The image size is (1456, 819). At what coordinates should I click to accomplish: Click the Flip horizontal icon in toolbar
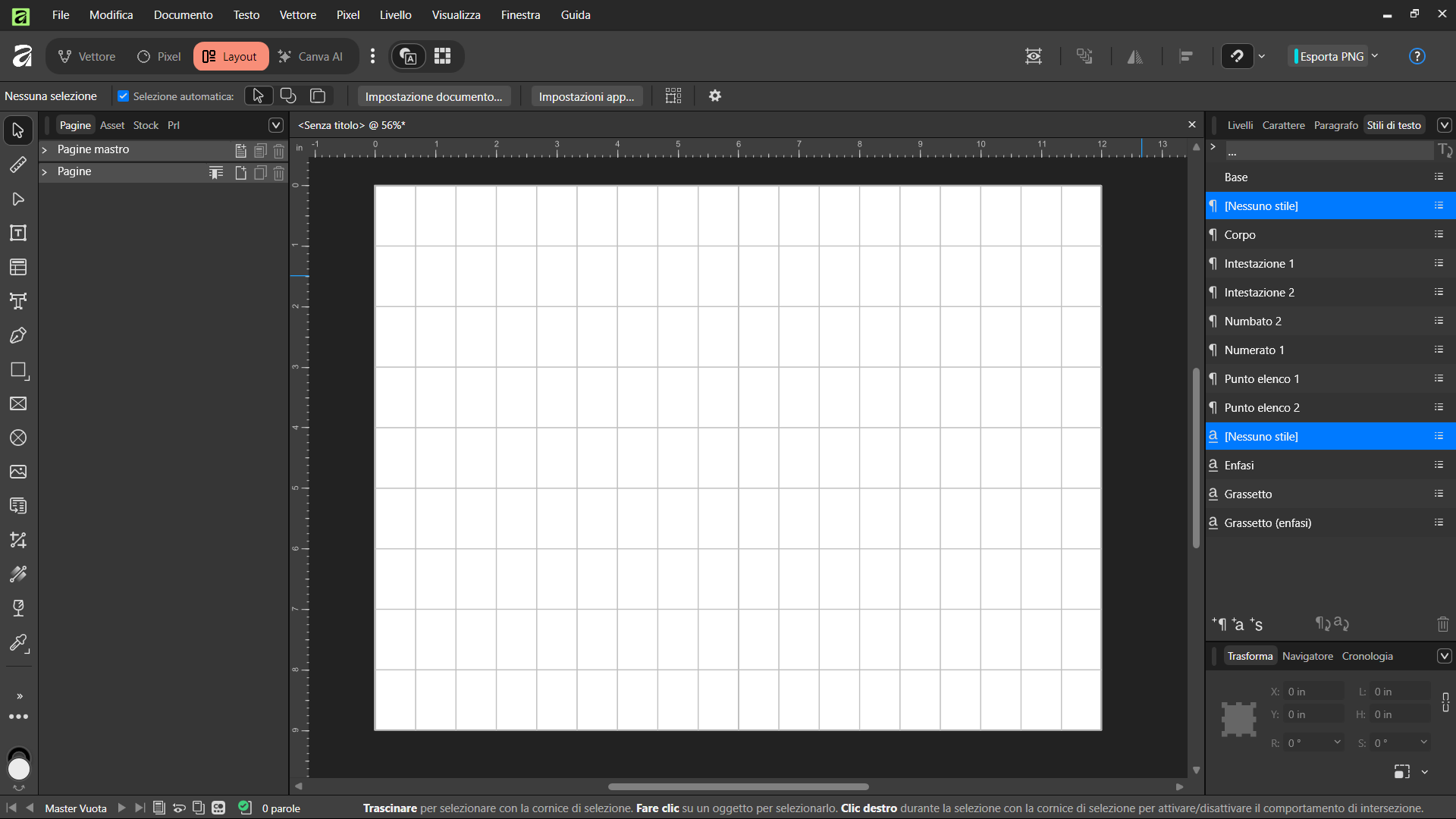click(x=1134, y=56)
